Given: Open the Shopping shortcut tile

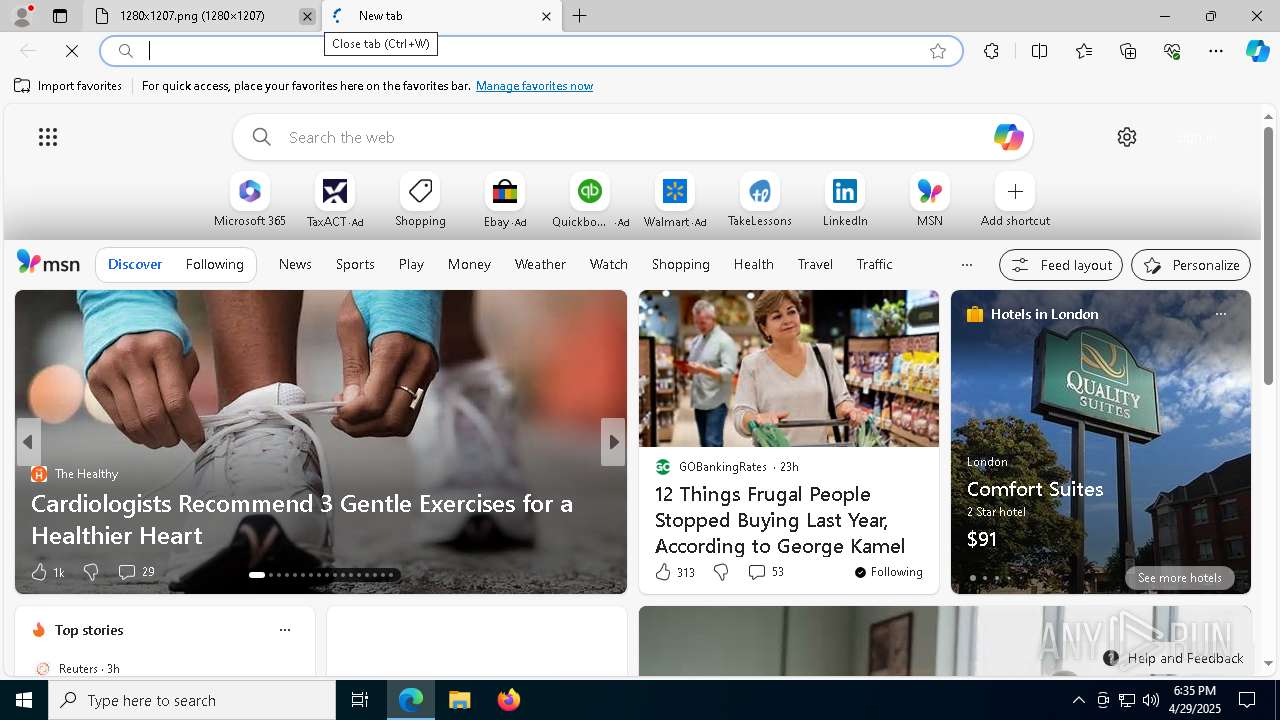Looking at the screenshot, I should [420, 201].
